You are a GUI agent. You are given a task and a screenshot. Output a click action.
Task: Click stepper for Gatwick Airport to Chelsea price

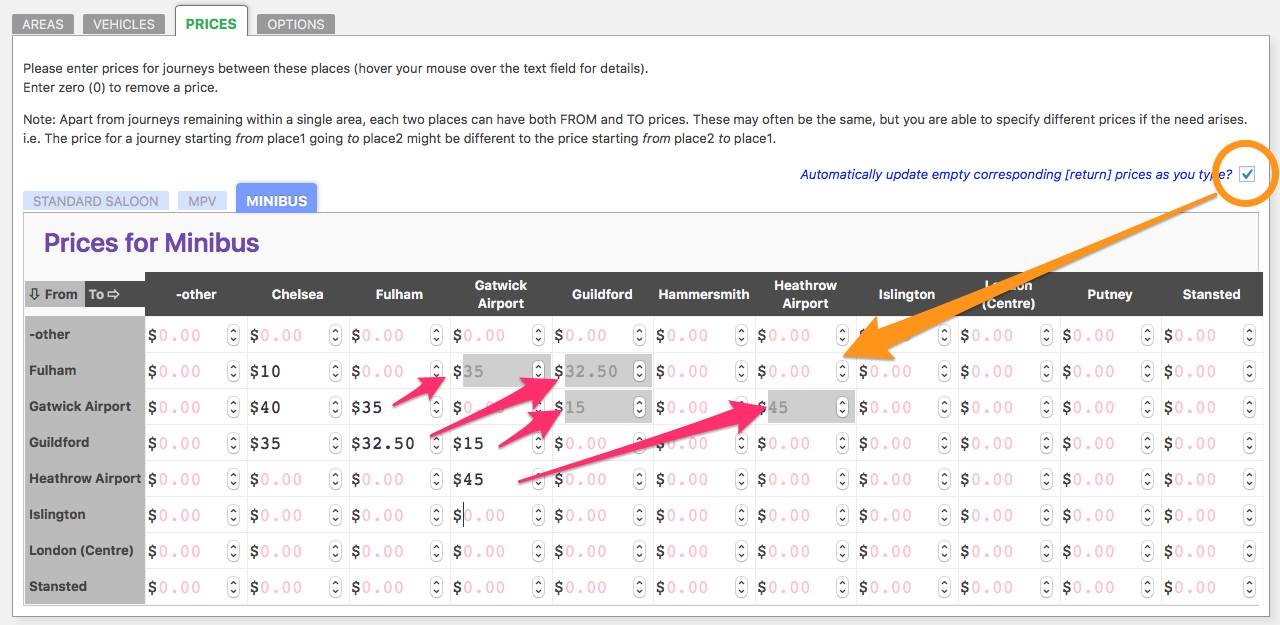click(x=334, y=407)
